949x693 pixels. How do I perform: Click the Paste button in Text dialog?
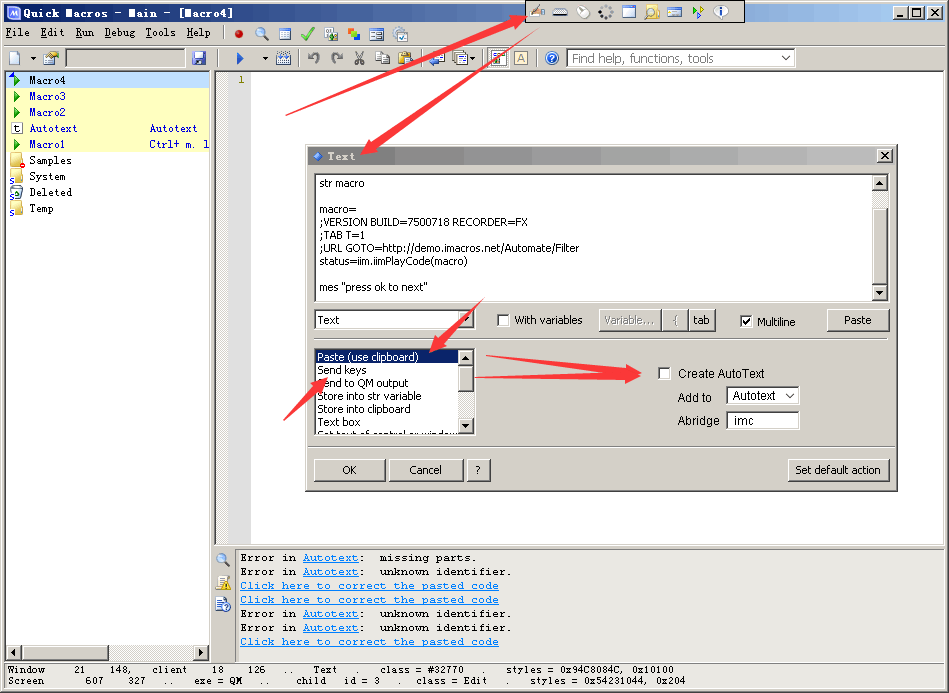[857, 320]
